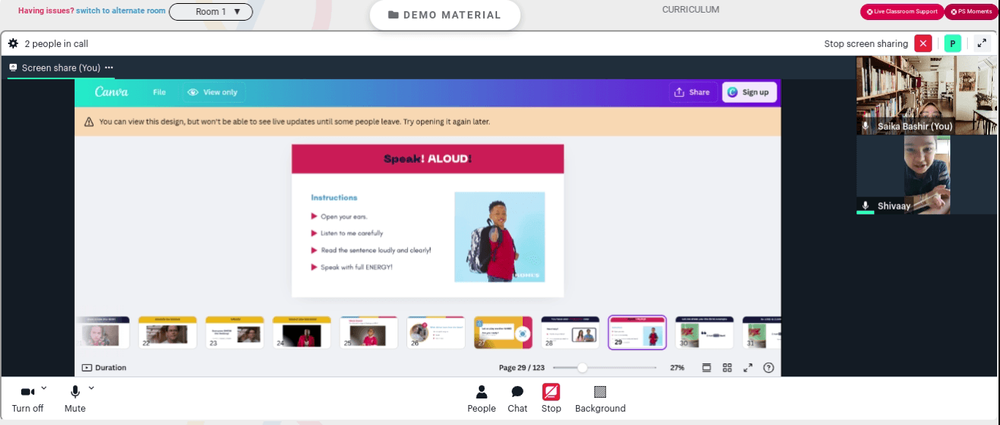Click Live Classroom Support button
Viewport: 1000px width, 425px height.
[x=902, y=11]
